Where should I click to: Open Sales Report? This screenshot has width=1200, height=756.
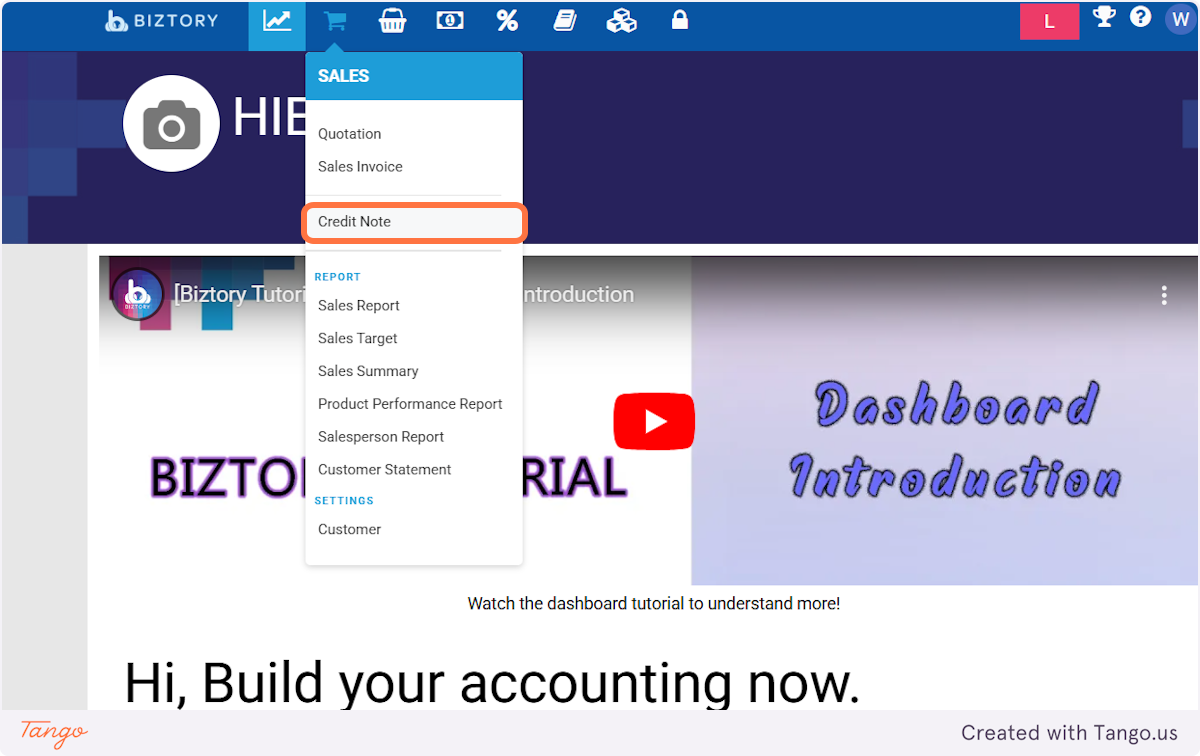[x=358, y=306]
